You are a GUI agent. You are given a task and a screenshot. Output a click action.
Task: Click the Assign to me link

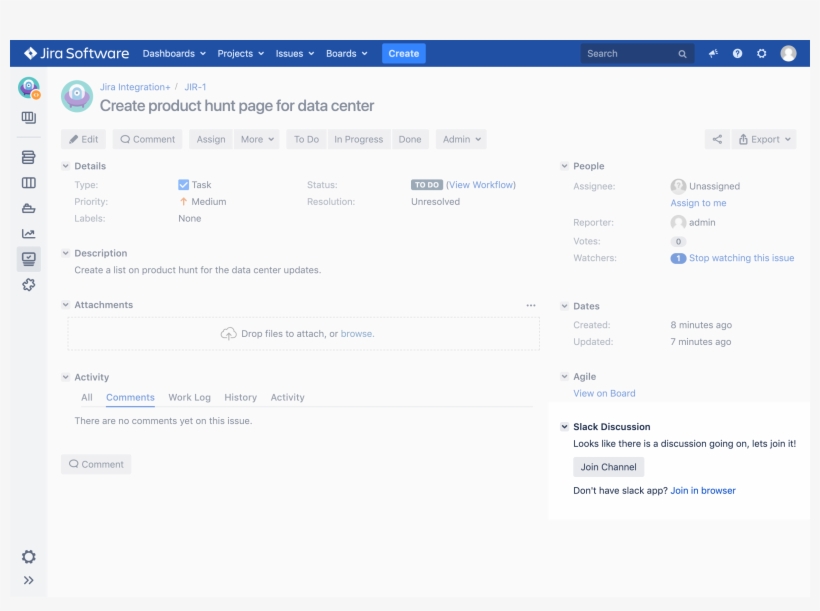698,203
